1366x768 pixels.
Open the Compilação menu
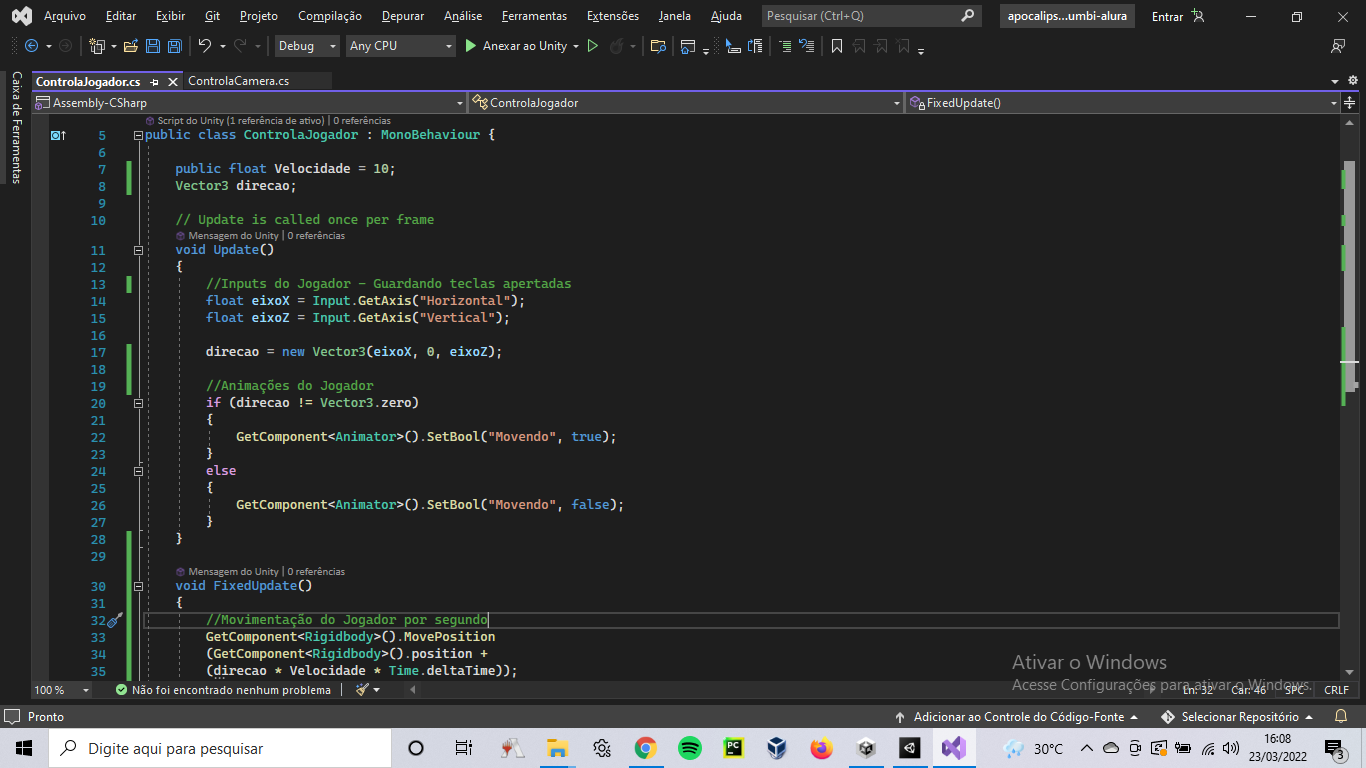(330, 16)
